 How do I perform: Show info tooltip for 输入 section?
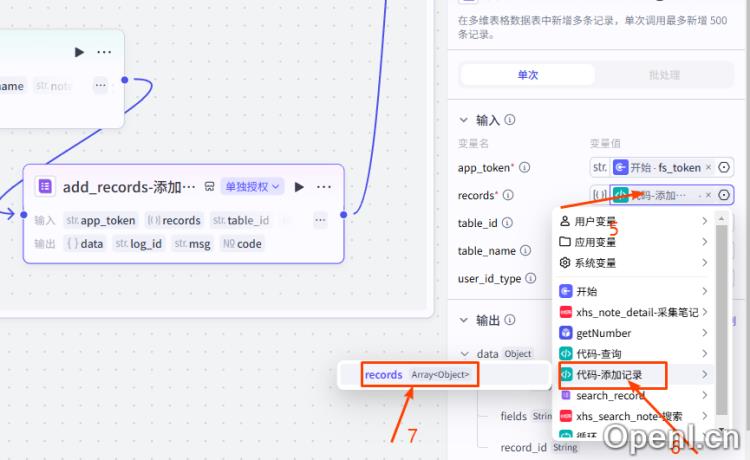point(510,120)
